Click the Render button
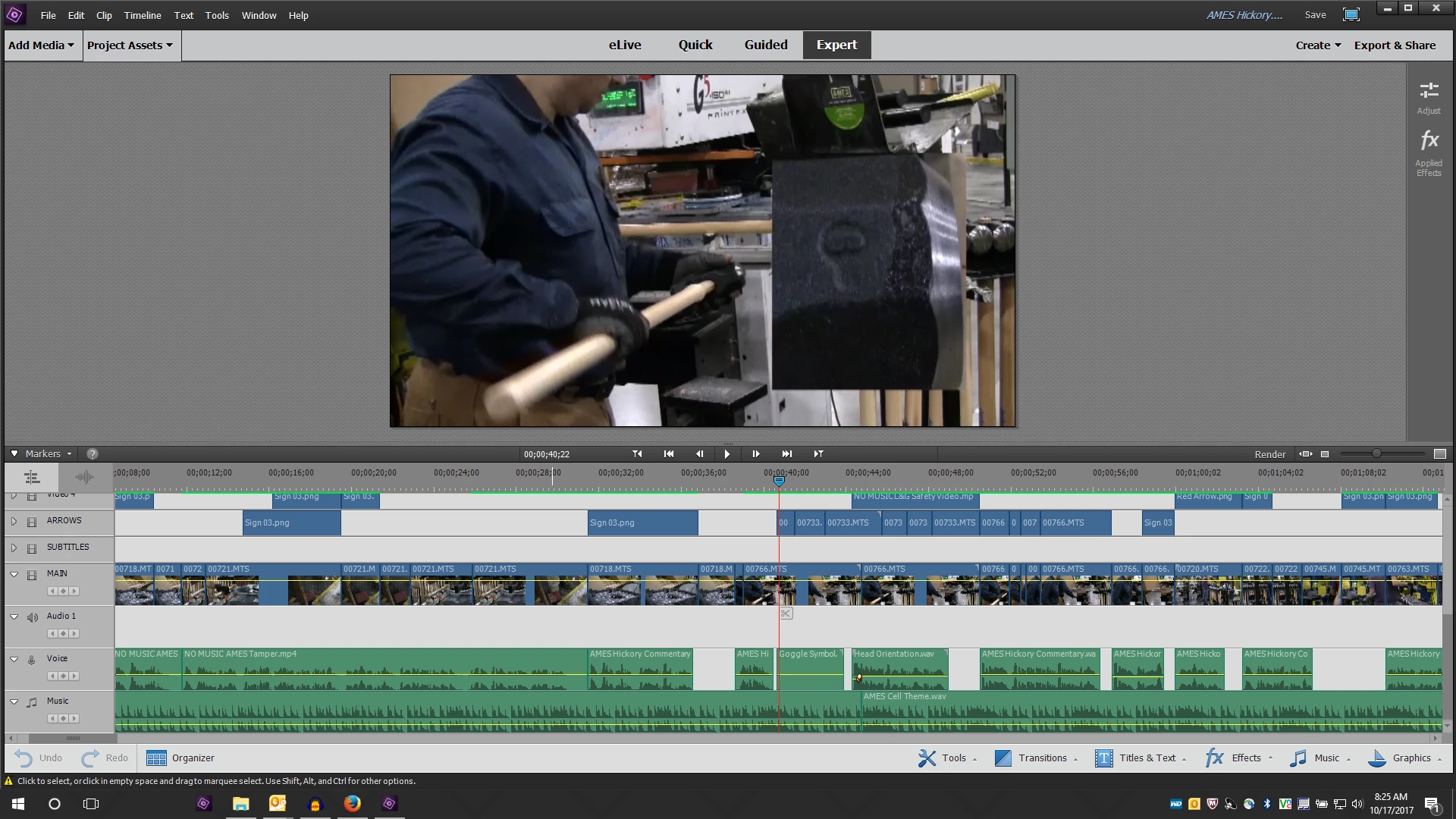The image size is (1456, 819). click(x=1269, y=454)
